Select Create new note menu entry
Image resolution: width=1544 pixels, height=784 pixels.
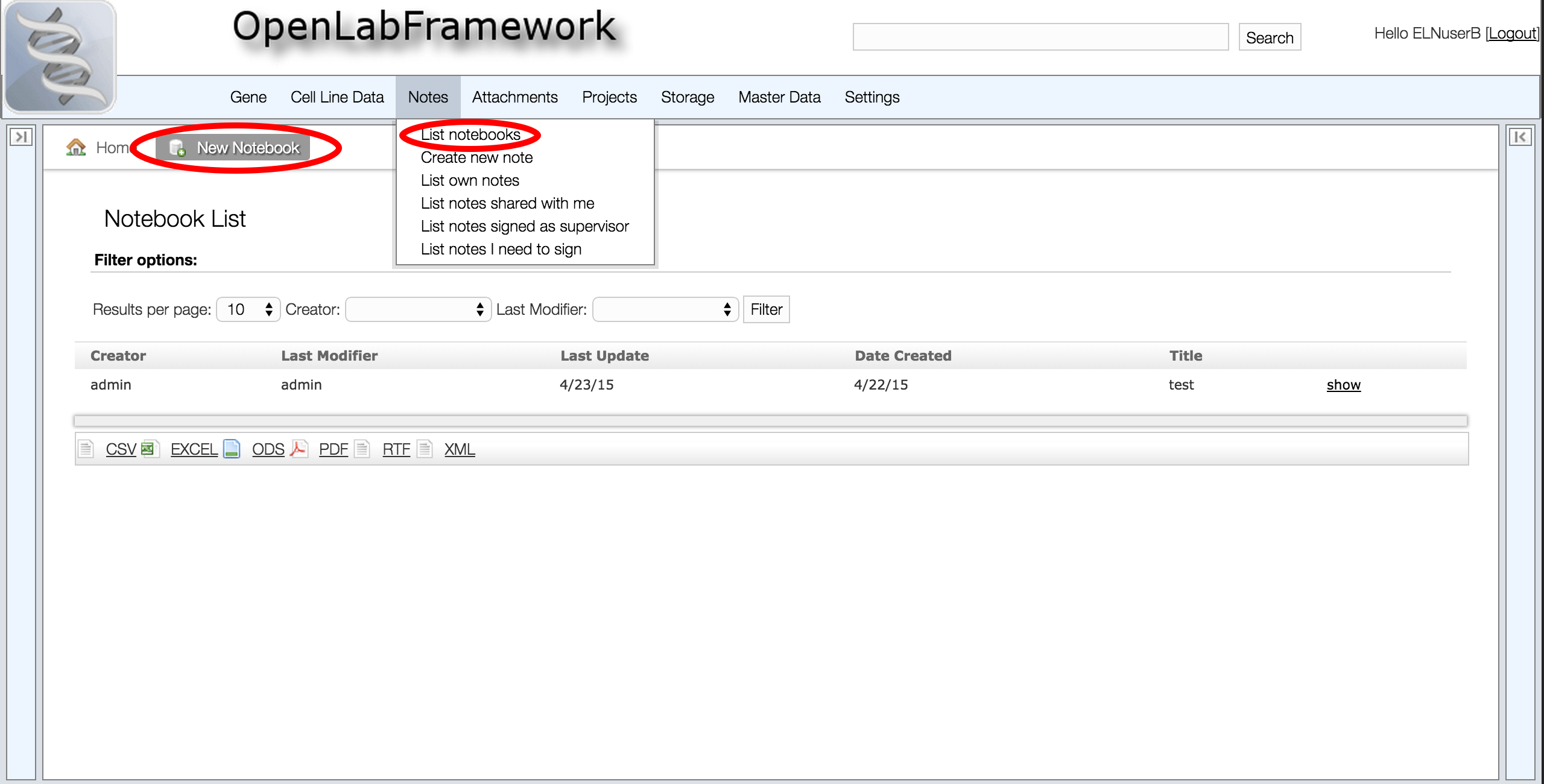476,157
